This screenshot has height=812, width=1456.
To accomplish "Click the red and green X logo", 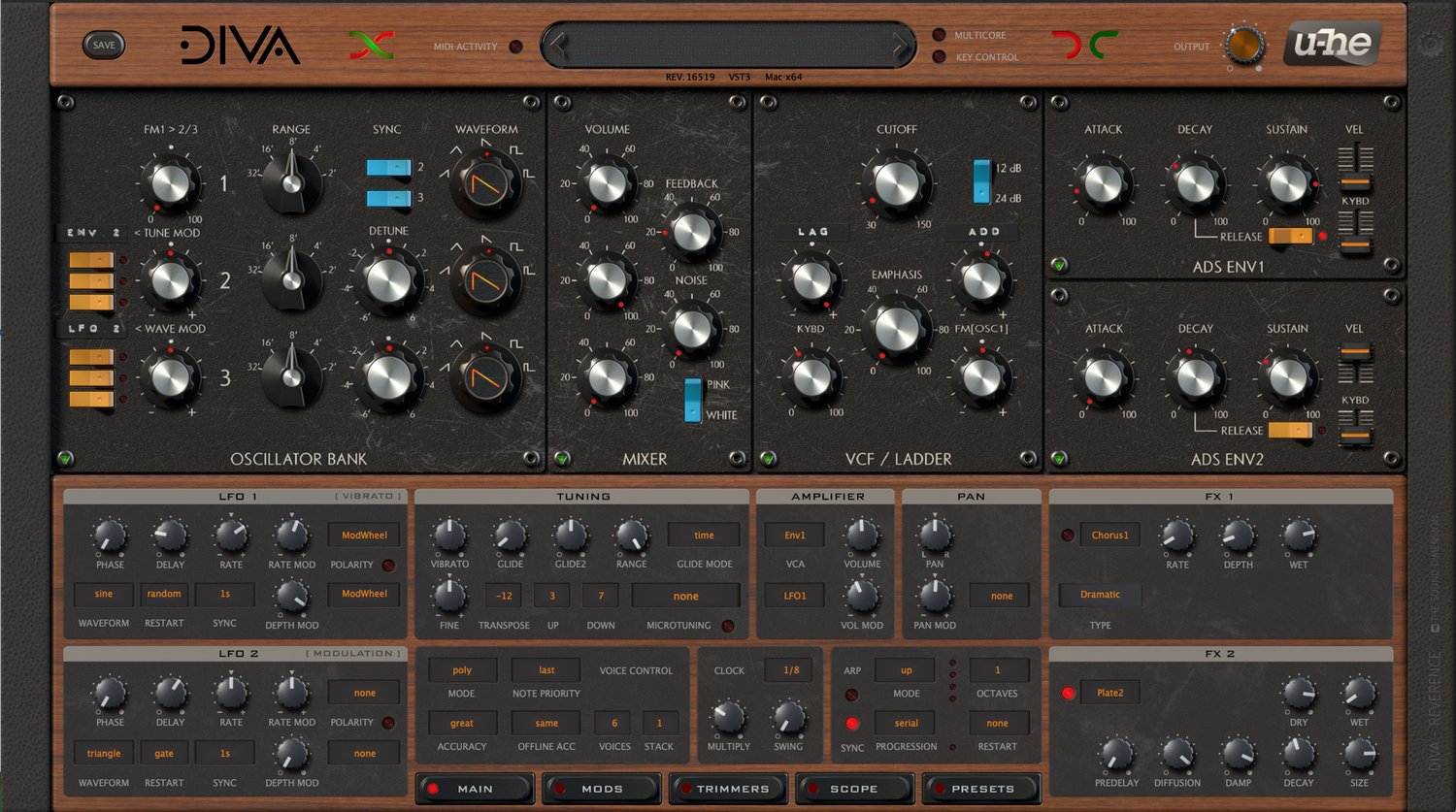I will pos(372,45).
